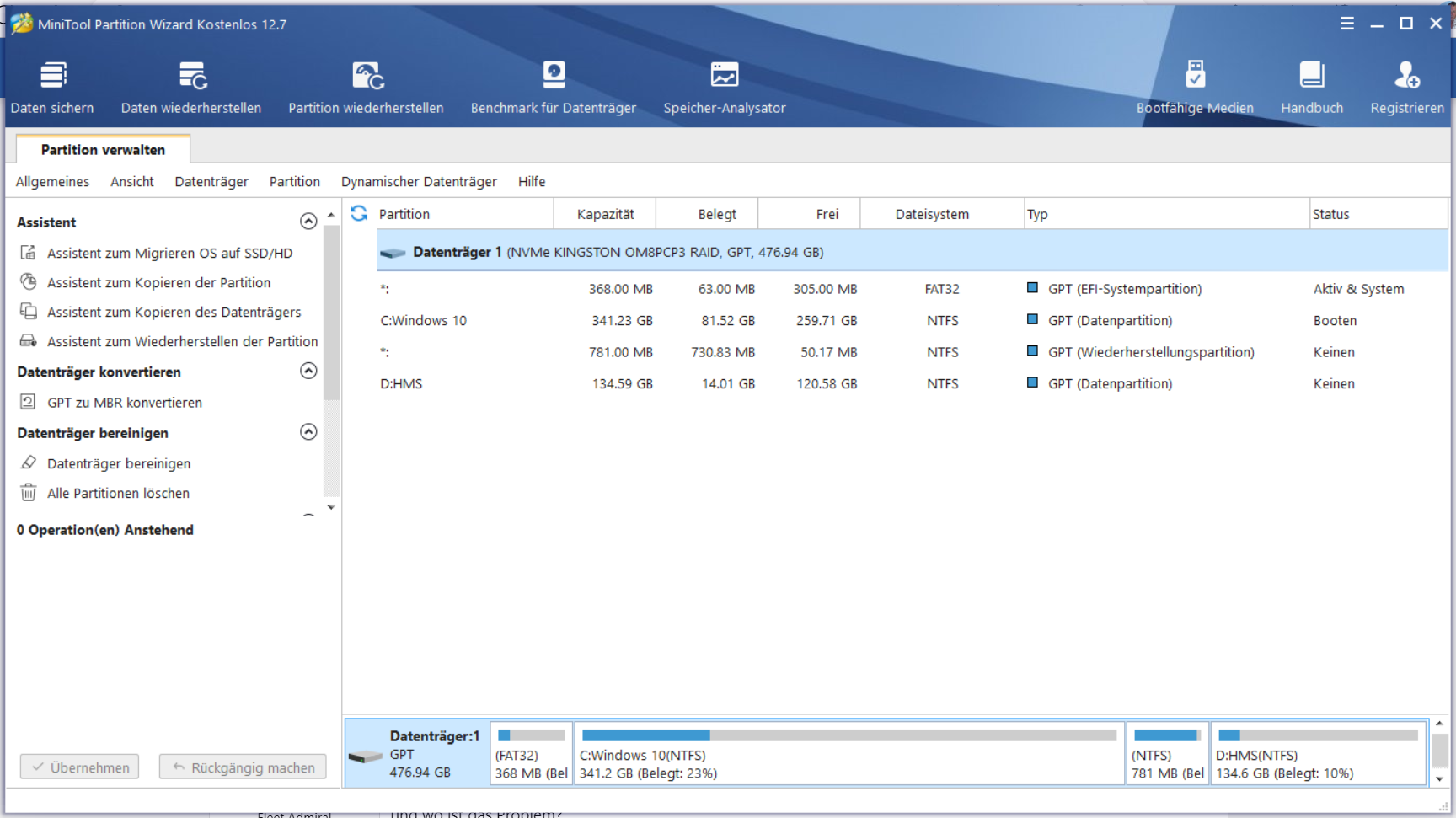Viewport: 1456px width, 818px height.
Task: Click Alle Partitionen löschen link
Action: pos(118,493)
